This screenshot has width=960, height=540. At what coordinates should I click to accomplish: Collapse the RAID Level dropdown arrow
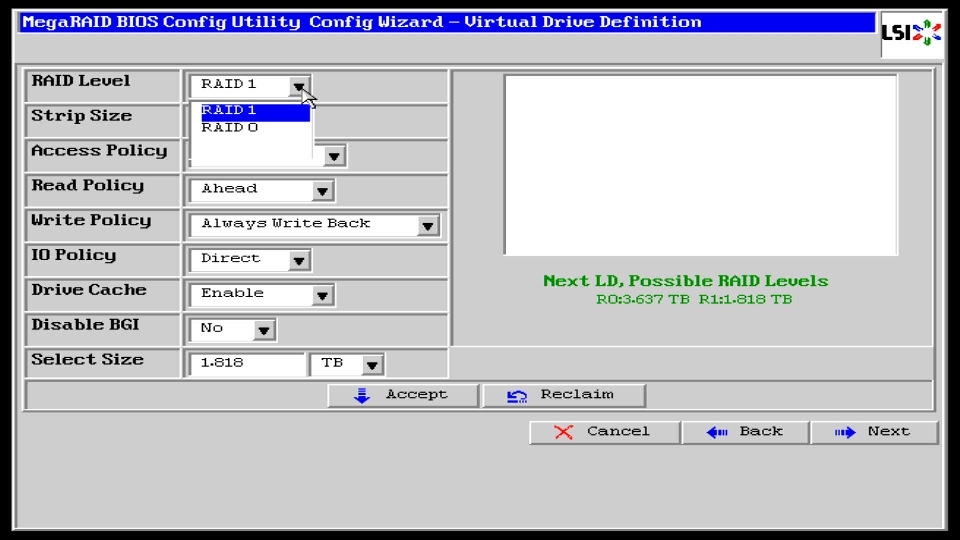[299, 86]
